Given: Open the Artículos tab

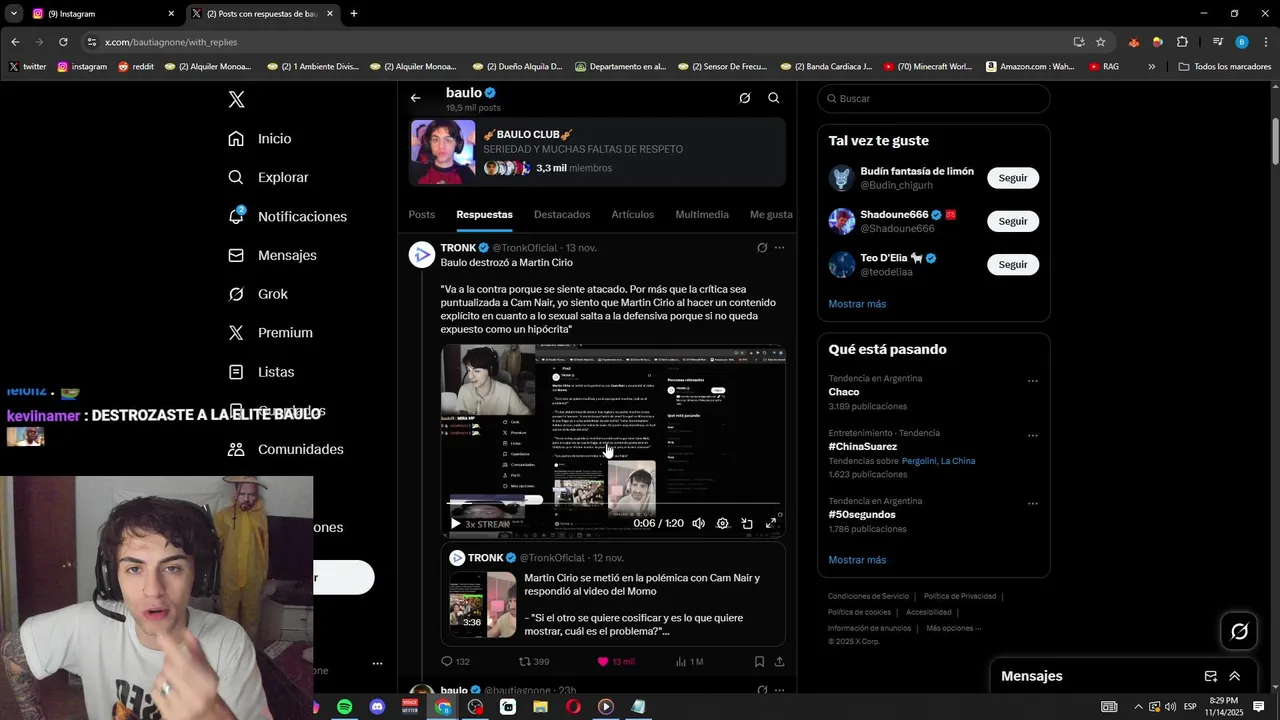Looking at the screenshot, I should tap(633, 215).
